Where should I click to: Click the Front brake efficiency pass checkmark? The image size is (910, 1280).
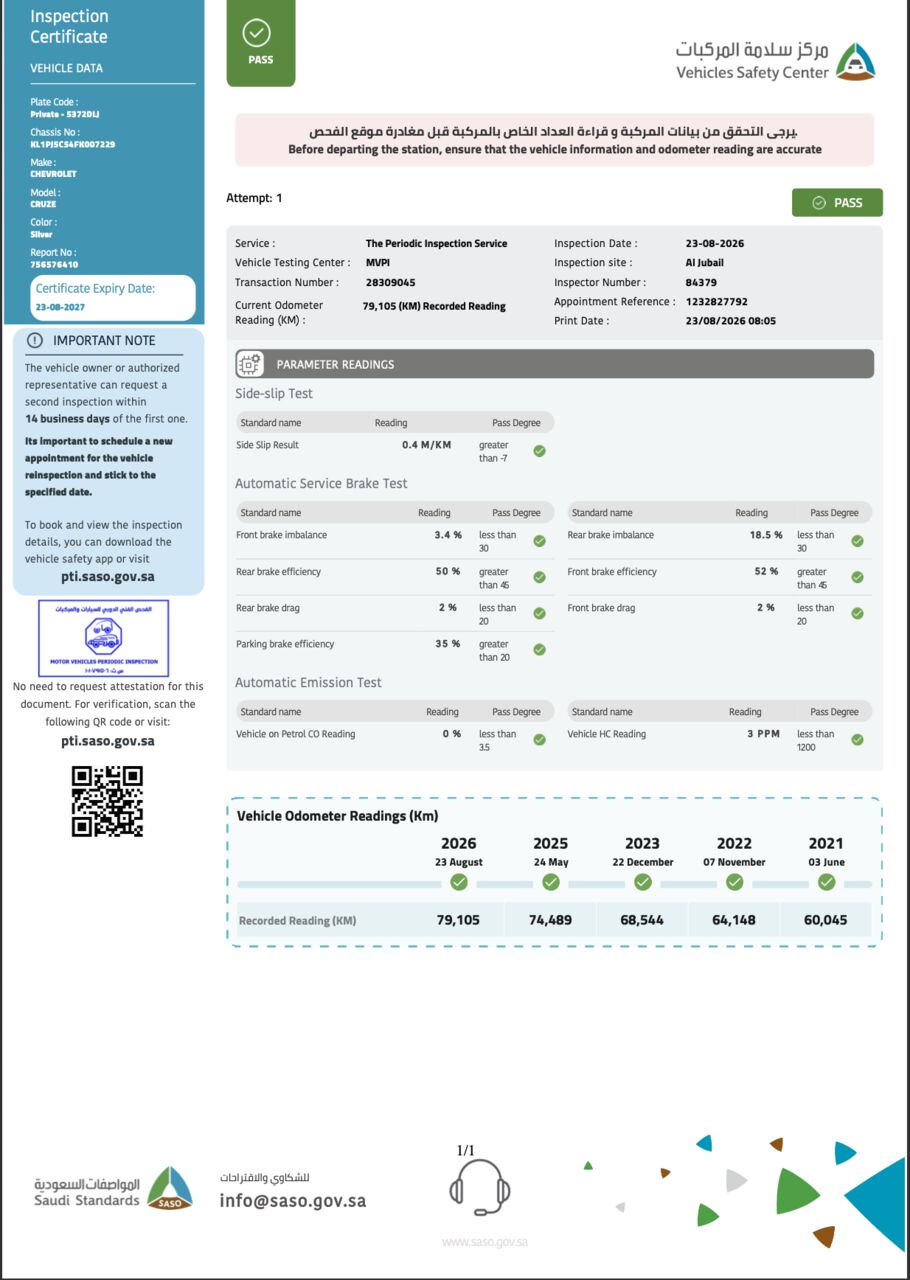pos(857,578)
